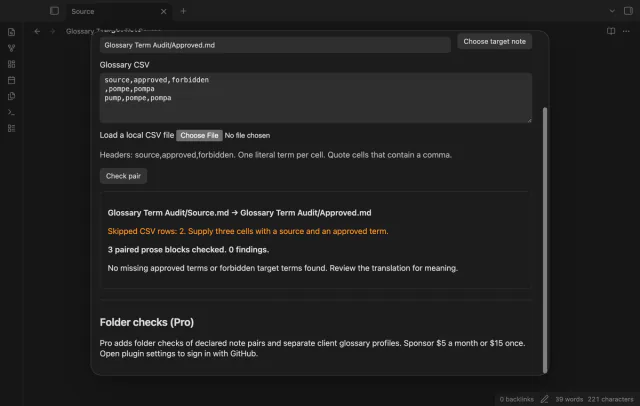Click the Glossary CSV label
The width and height of the screenshot is (640, 406).
pos(124,65)
